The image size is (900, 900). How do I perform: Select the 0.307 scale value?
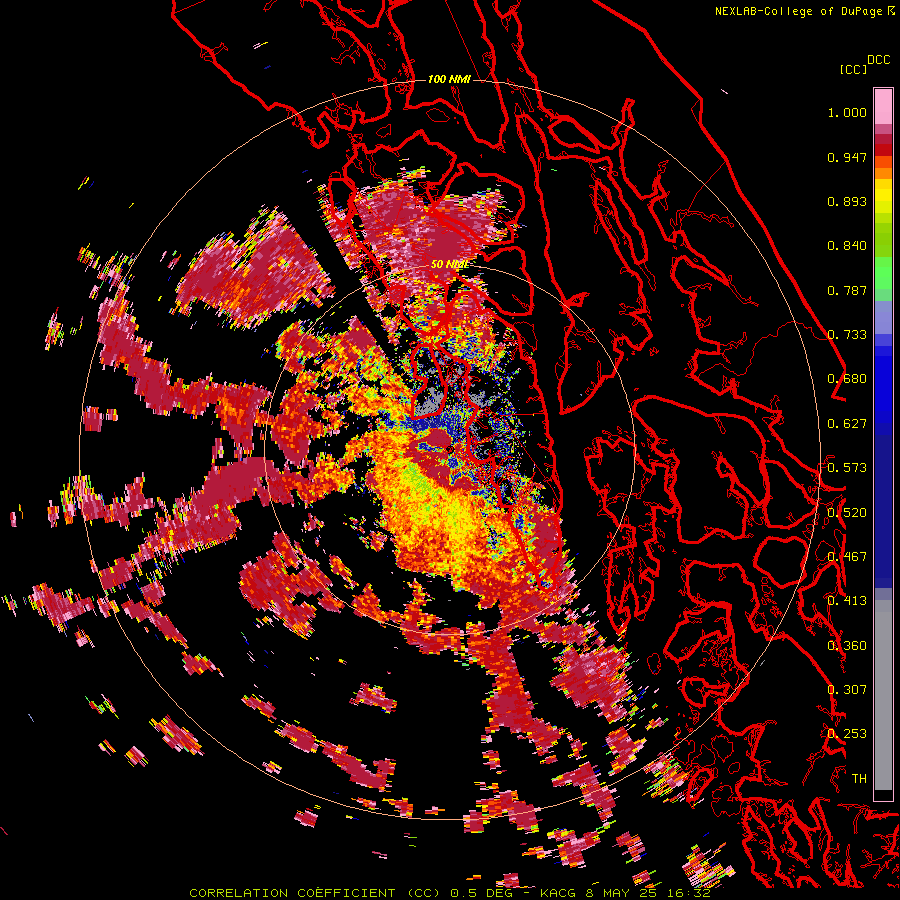coord(847,689)
